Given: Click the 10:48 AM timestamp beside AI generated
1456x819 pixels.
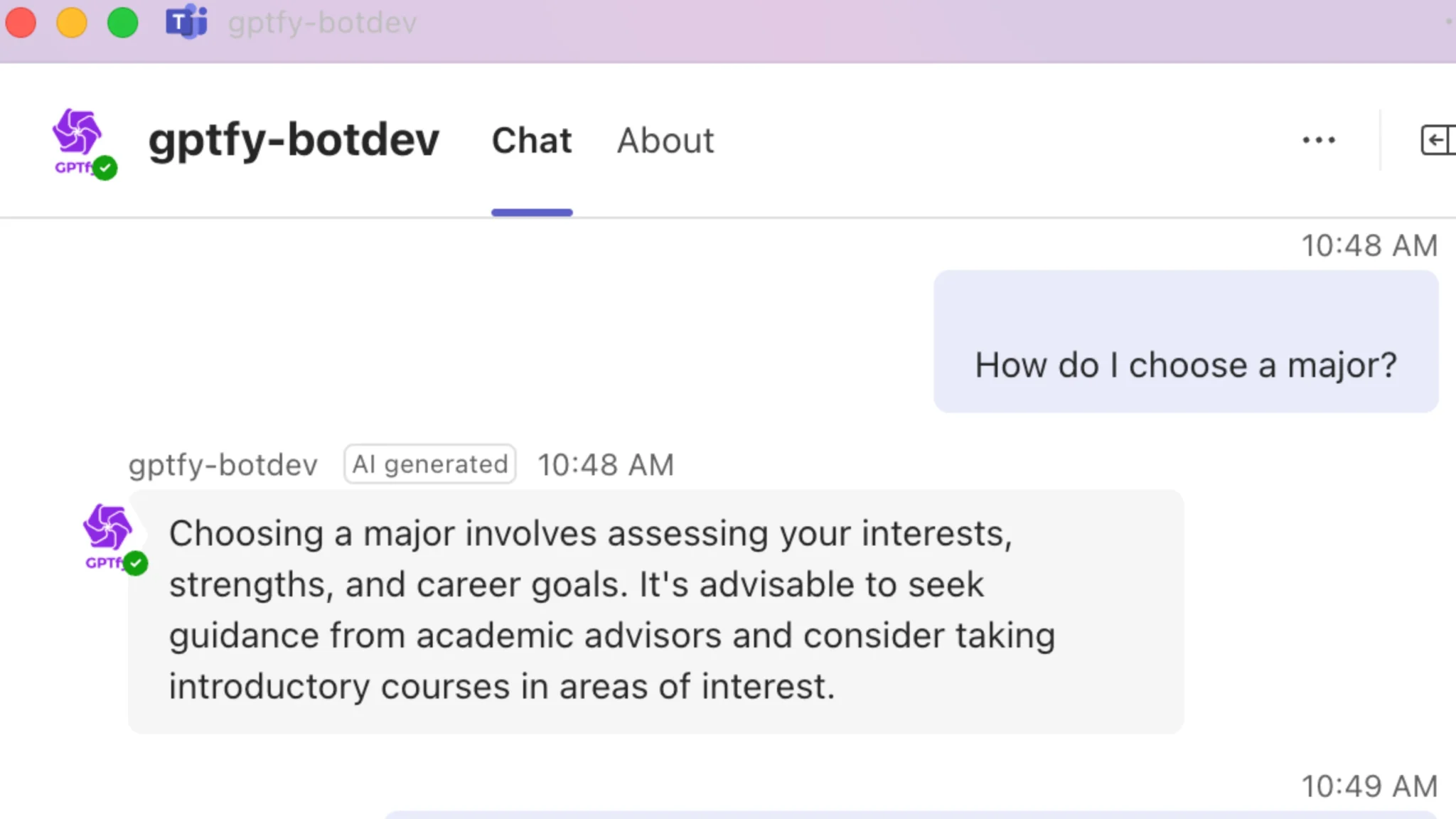Looking at the screenshot, I should [606, 465].
